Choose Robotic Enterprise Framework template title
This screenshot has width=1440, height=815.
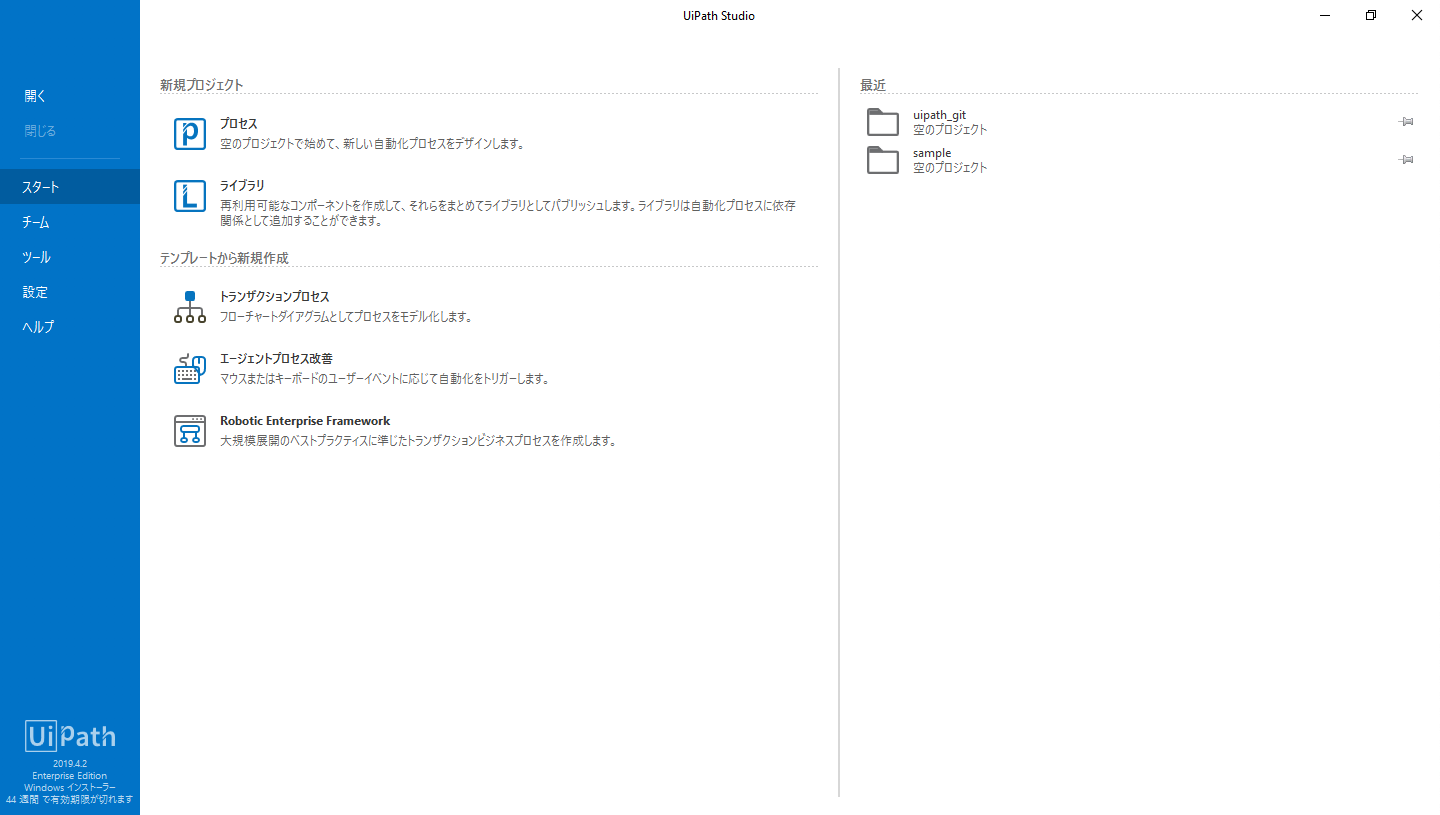pyautogui.click(x=305, y=421)
